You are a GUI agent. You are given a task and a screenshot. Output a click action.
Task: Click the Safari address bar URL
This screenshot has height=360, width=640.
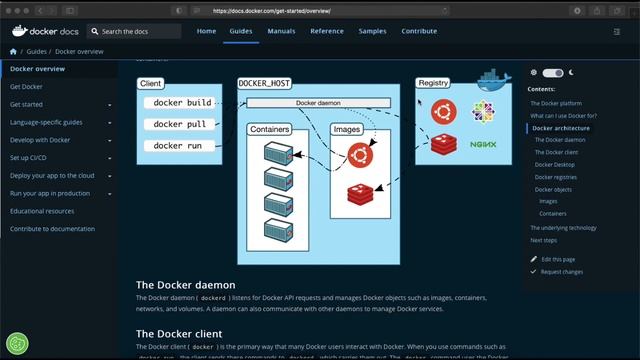tap(271, 11)
